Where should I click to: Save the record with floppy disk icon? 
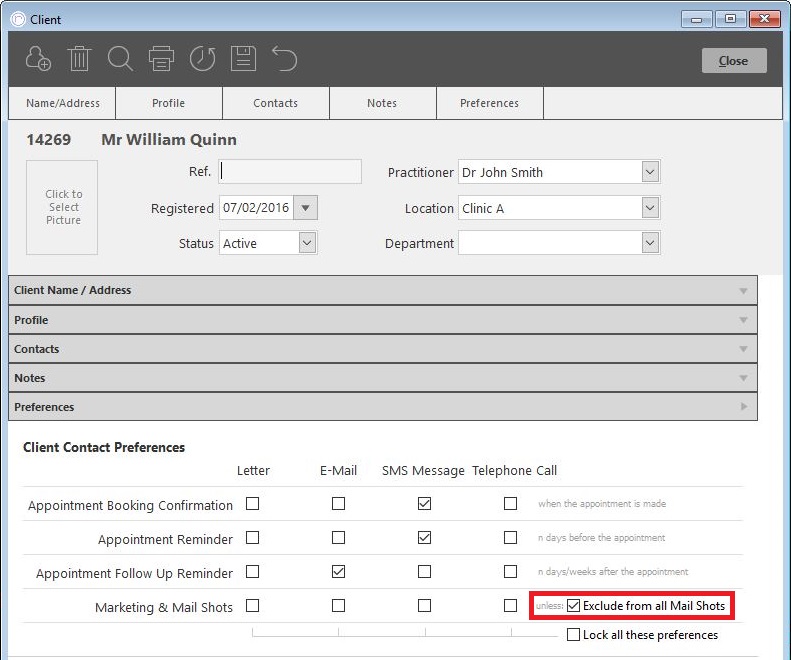tap(244, 59)
